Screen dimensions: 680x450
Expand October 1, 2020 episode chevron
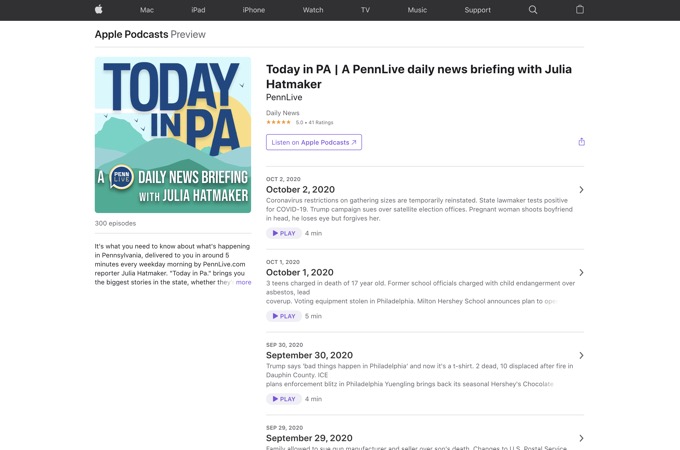[x=581, y=272]
